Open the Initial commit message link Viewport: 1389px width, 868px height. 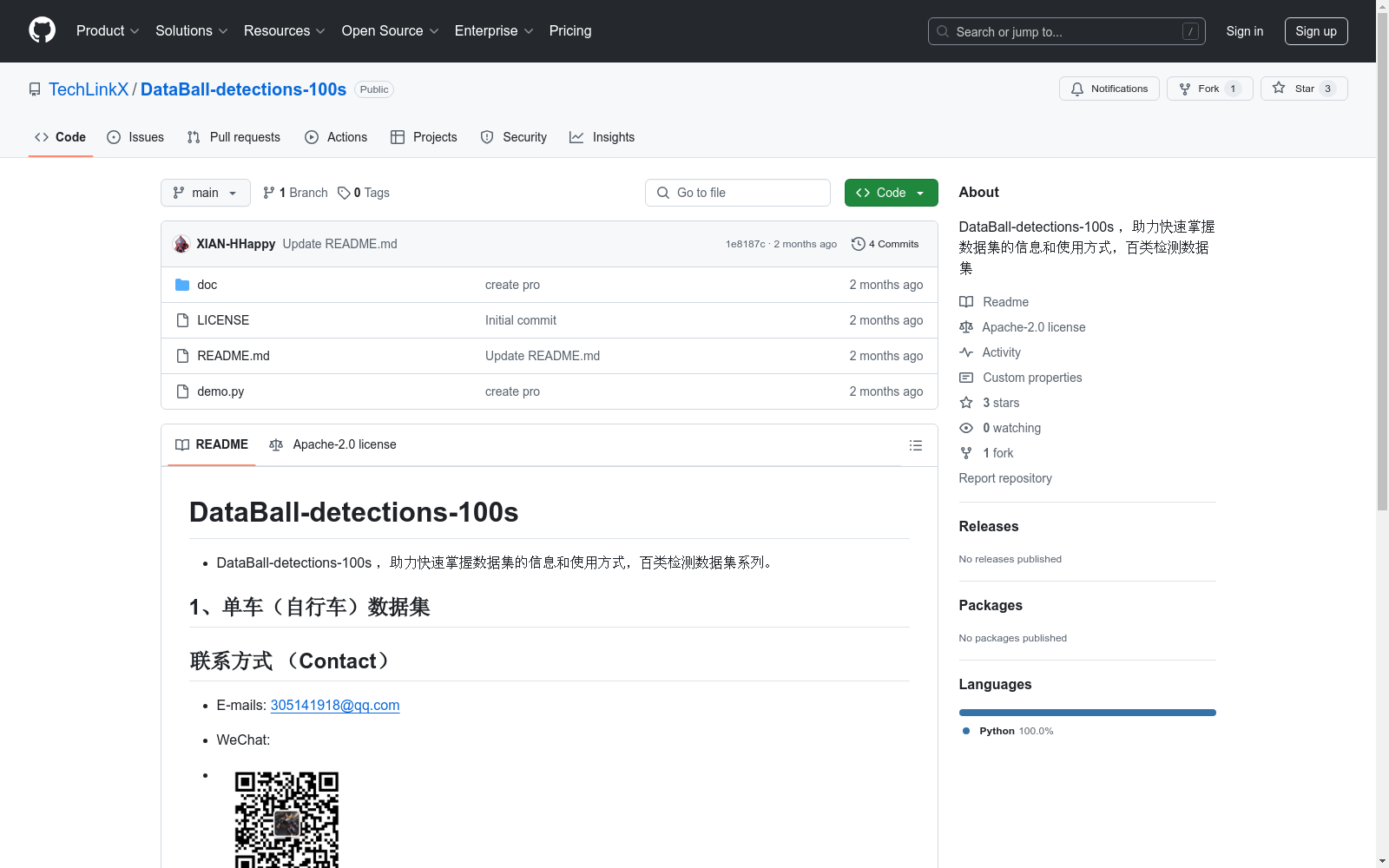[521, 320]
